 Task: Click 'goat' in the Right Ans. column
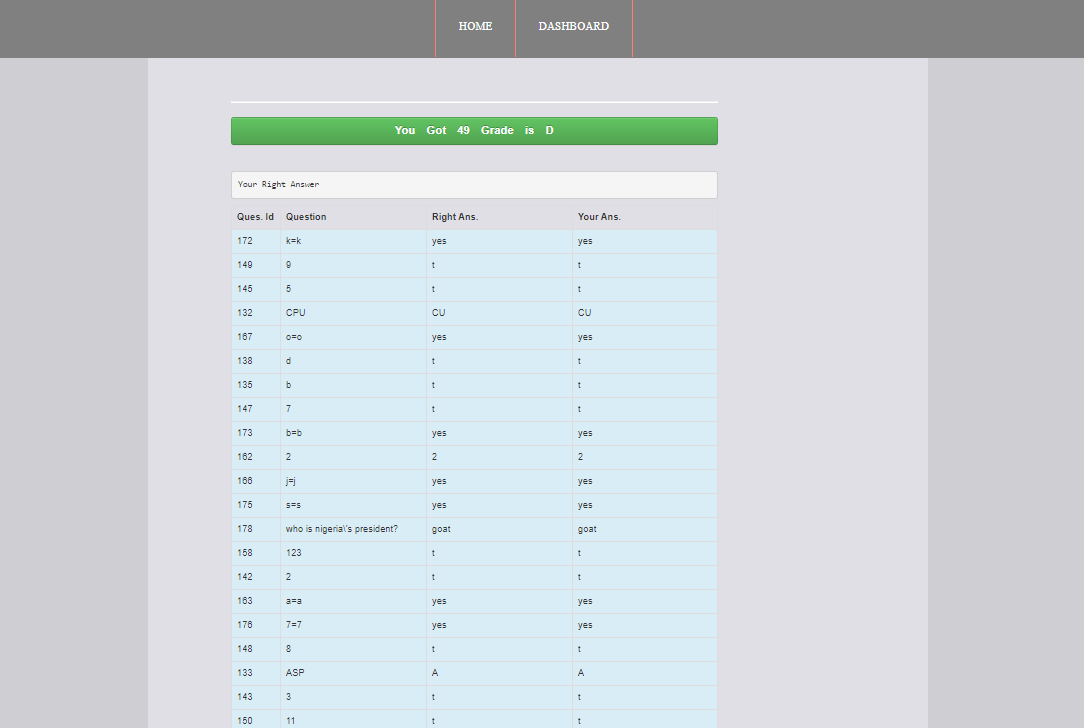[x=441, y=529]
